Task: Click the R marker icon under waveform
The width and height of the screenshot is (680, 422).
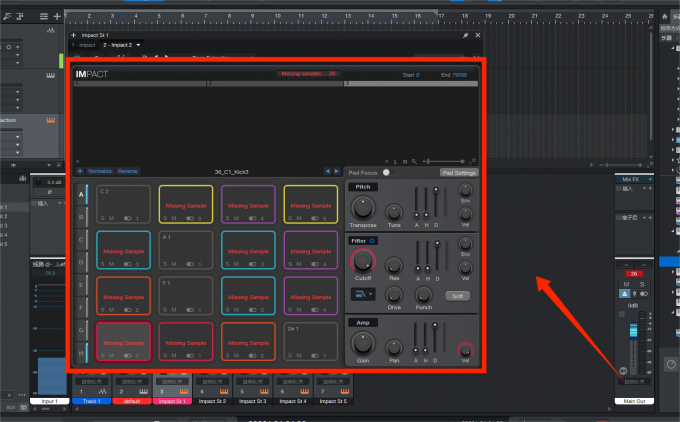Action: tap(405, 161)
